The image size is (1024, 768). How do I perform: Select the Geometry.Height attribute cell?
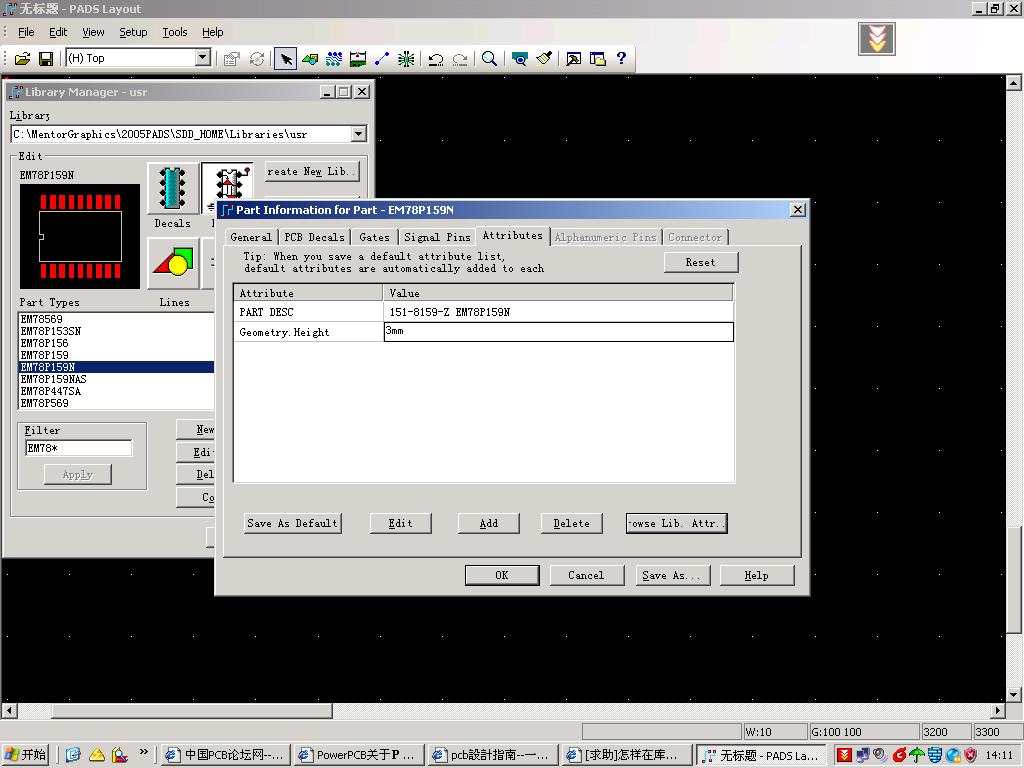click(x=308, y=332)
